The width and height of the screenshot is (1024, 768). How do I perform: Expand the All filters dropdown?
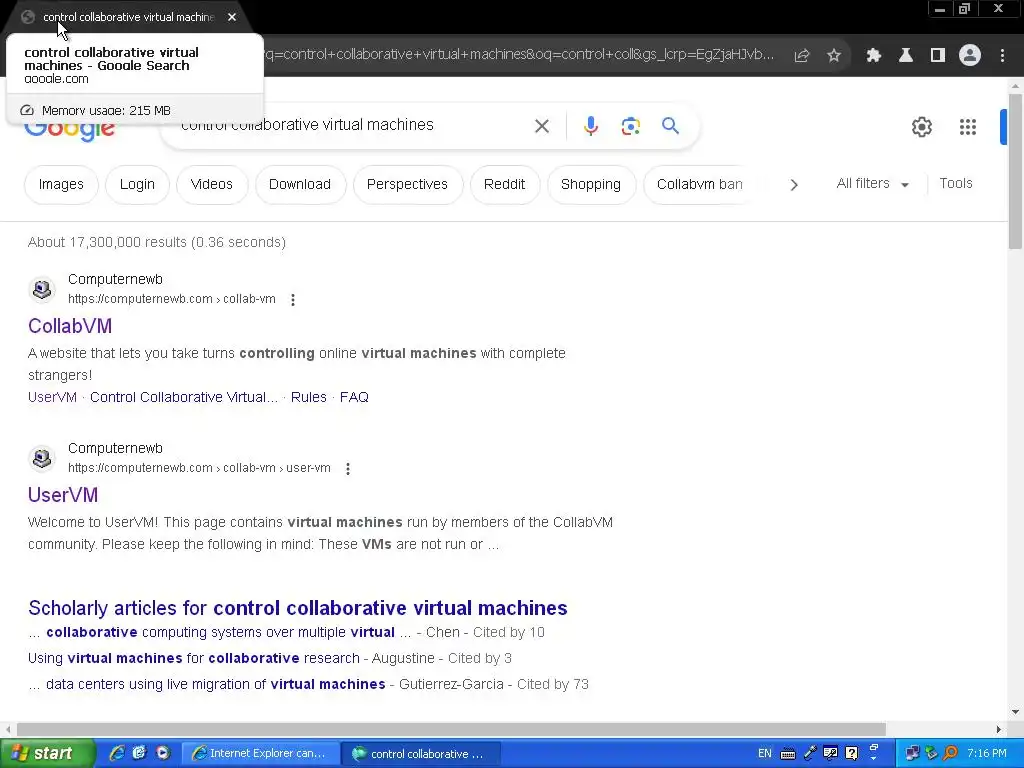point(872,184)
